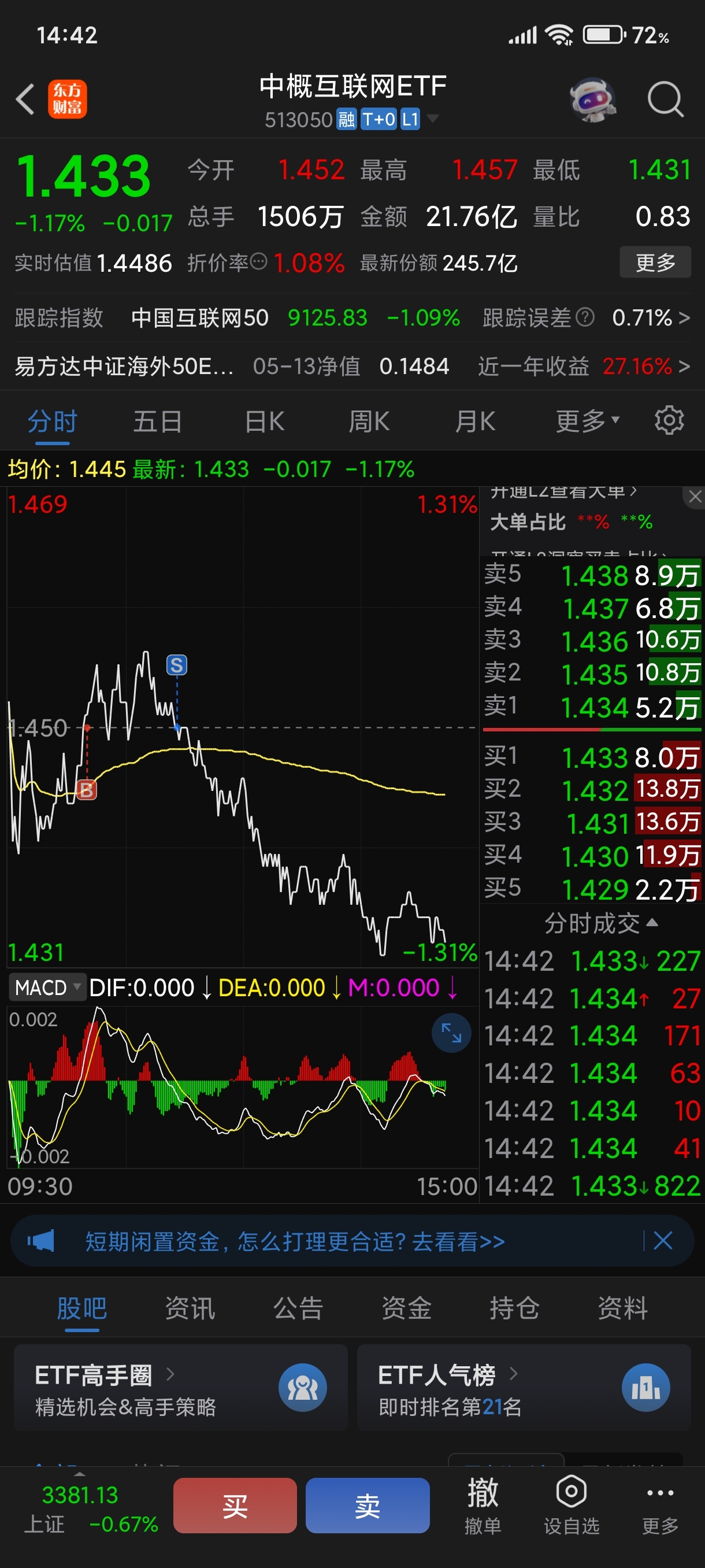Open the 更多 chart period dropdown
Viewport: 705px width, 1568px height.
(x=587, y=420)
